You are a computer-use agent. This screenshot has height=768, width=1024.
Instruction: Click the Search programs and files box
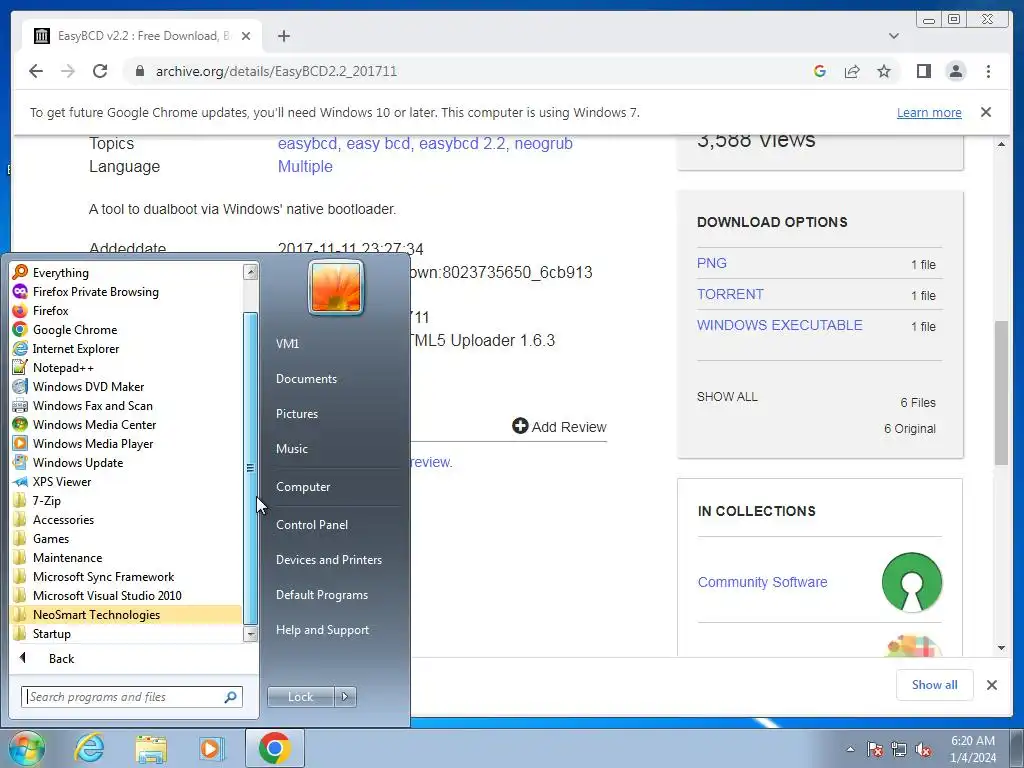tap(131, 696)
